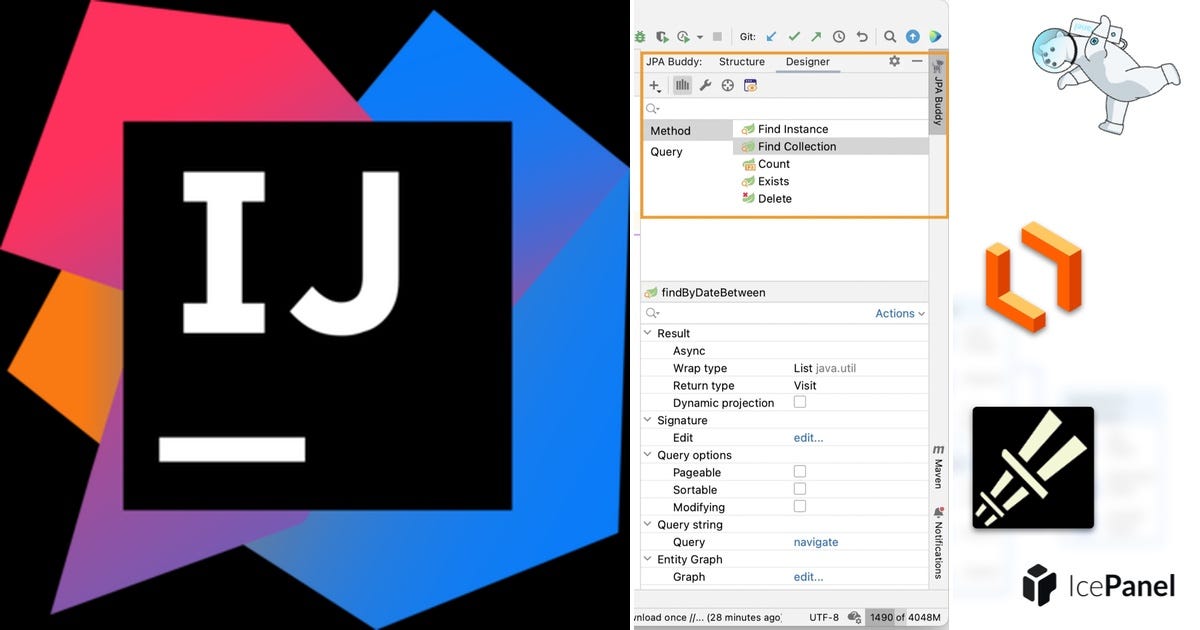The height and width of the screenshot is (630, 1200).
Task: Click the debug bug icon
Action: tap(640, 35)
